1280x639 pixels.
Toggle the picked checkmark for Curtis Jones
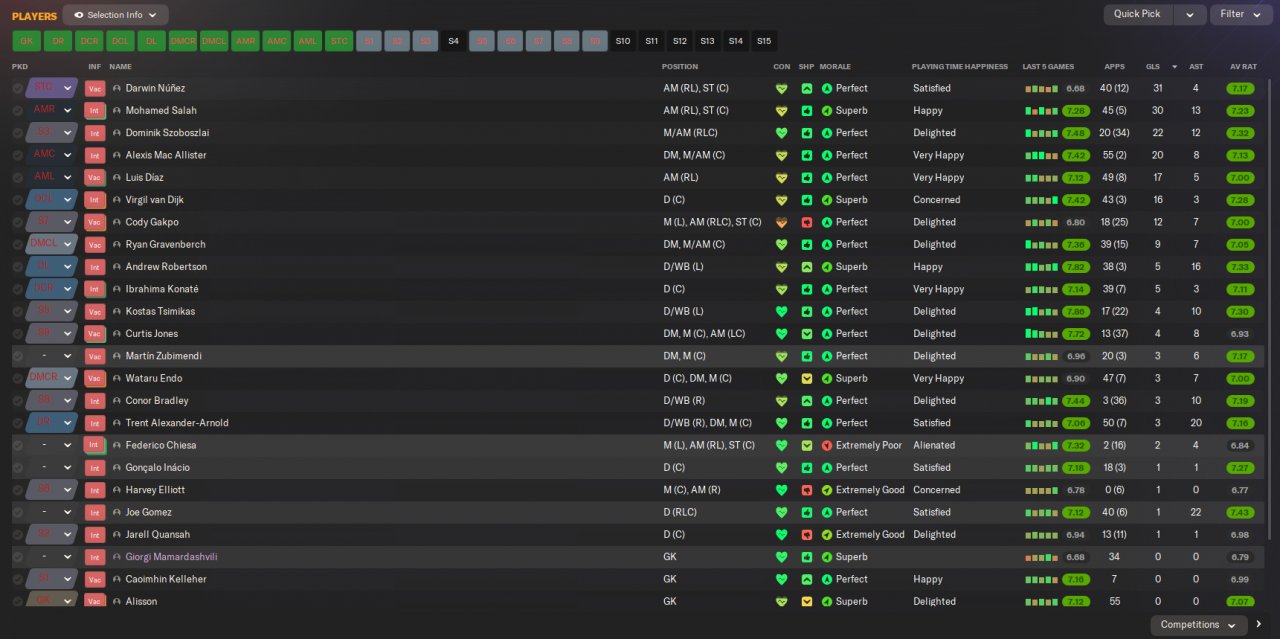(18, 334)
